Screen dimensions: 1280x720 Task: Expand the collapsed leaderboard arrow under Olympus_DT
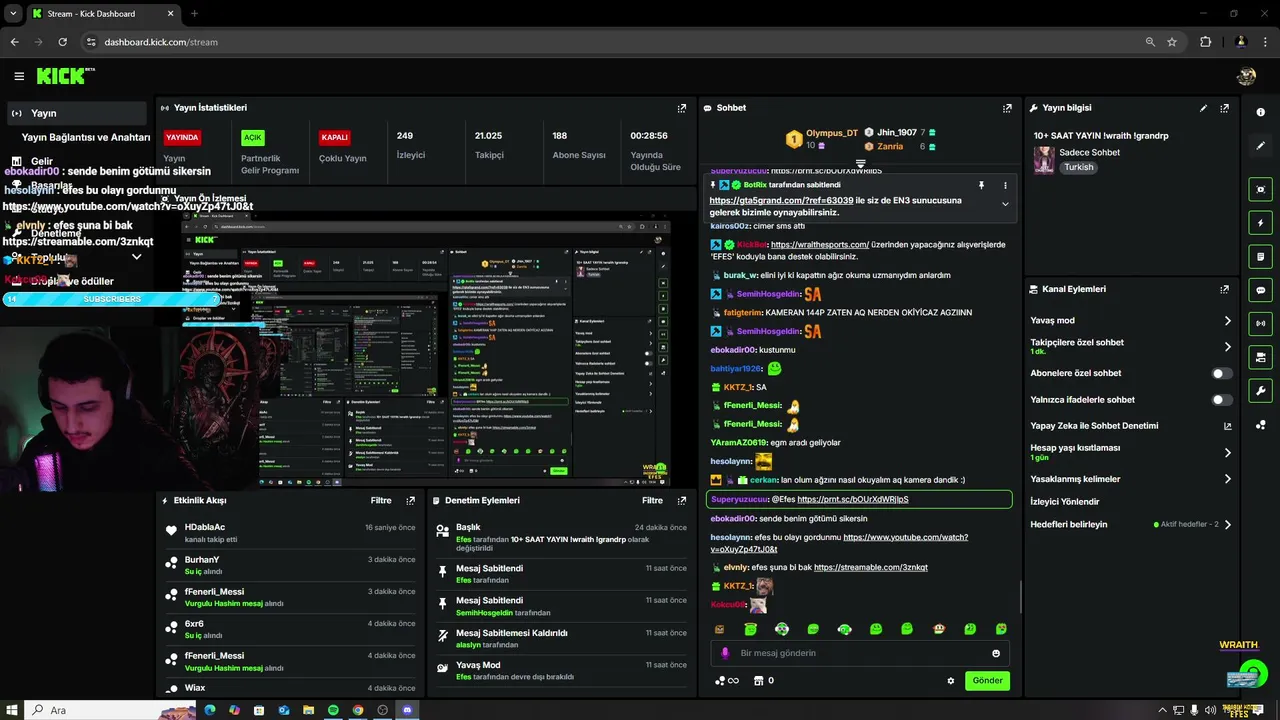pyautogui.click(x=860, y=163)
